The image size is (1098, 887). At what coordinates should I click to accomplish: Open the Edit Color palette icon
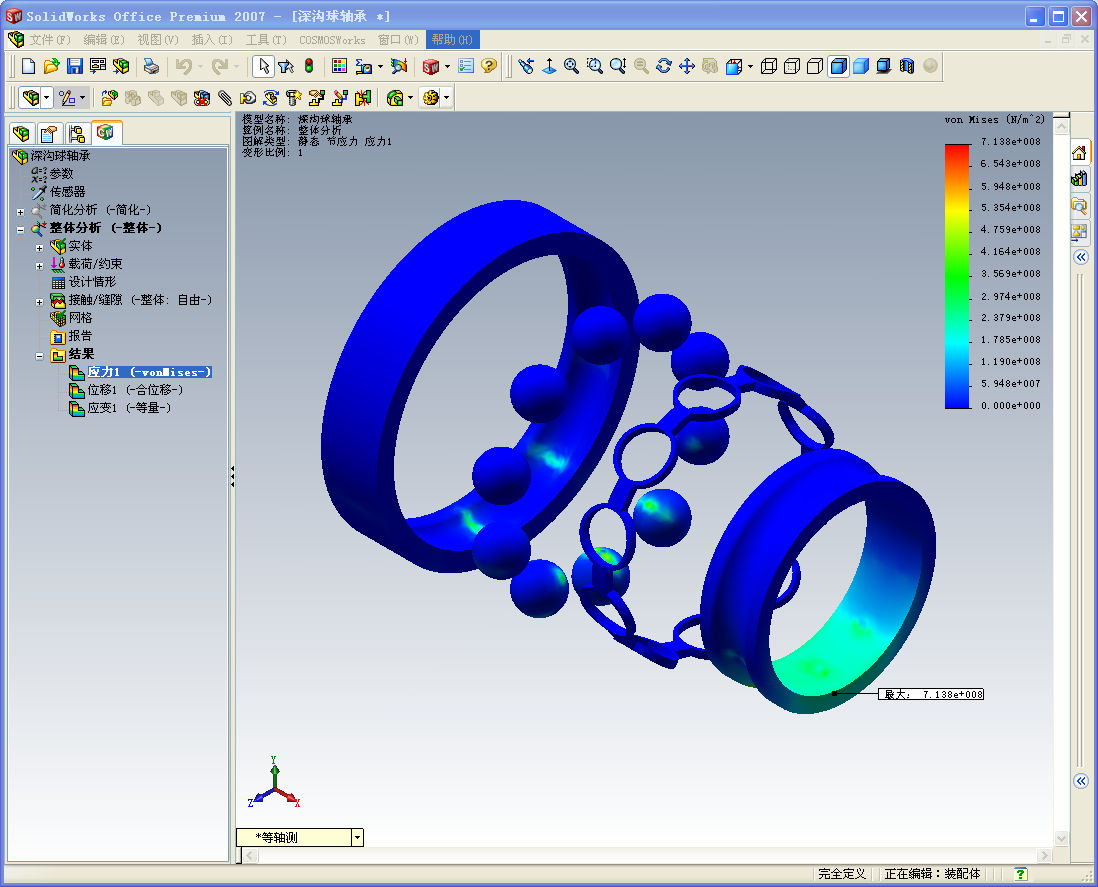[339, 67]
